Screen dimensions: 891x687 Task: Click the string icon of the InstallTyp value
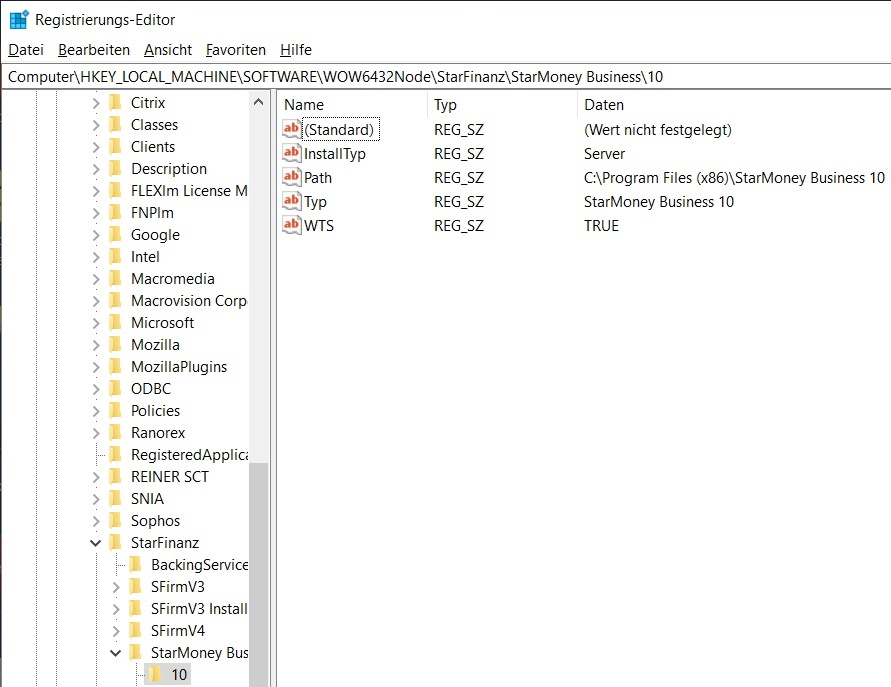[x=292, y=153]
